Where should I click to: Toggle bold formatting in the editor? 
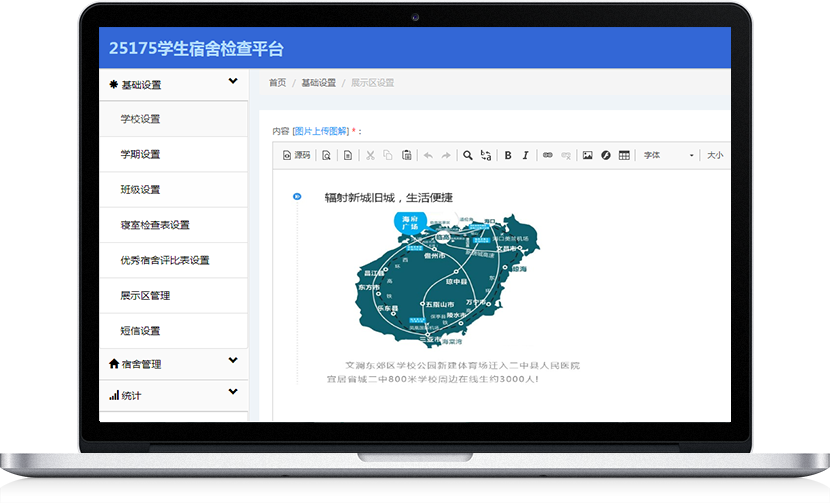[508, 155]
